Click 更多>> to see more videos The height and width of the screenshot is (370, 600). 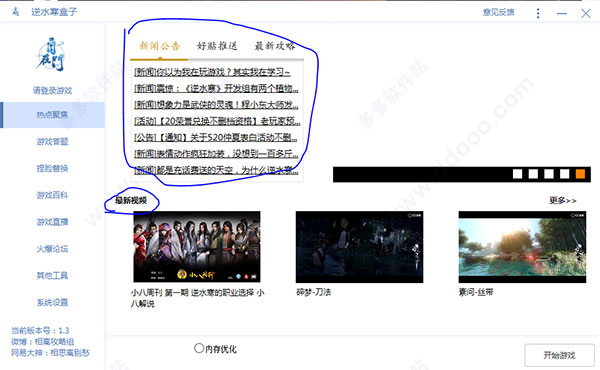[x=562, y=200]
